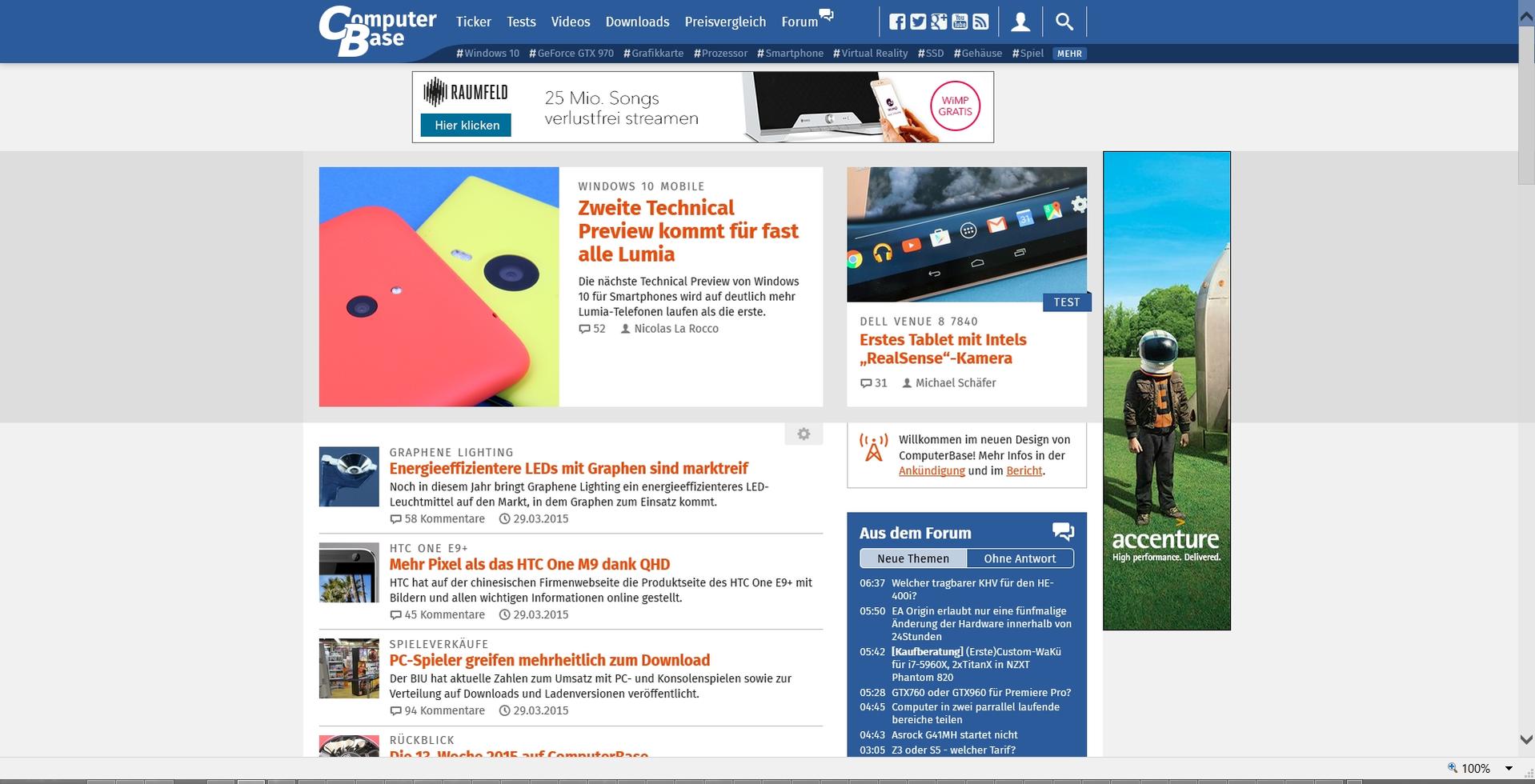Click the scrollbar up arrow
Viewport: 1535px width, 784px height.
pyautogui.click(x=1526, y=18)
